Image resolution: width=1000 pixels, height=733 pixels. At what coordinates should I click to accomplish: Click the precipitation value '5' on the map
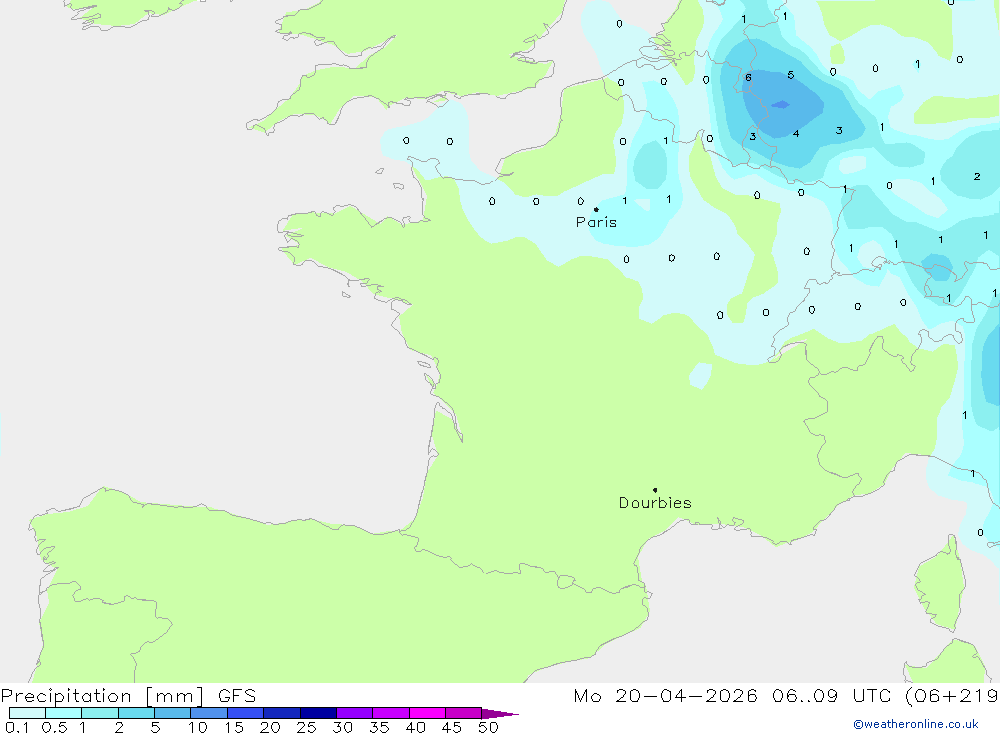pyautogui.click(x=791, y=75)
